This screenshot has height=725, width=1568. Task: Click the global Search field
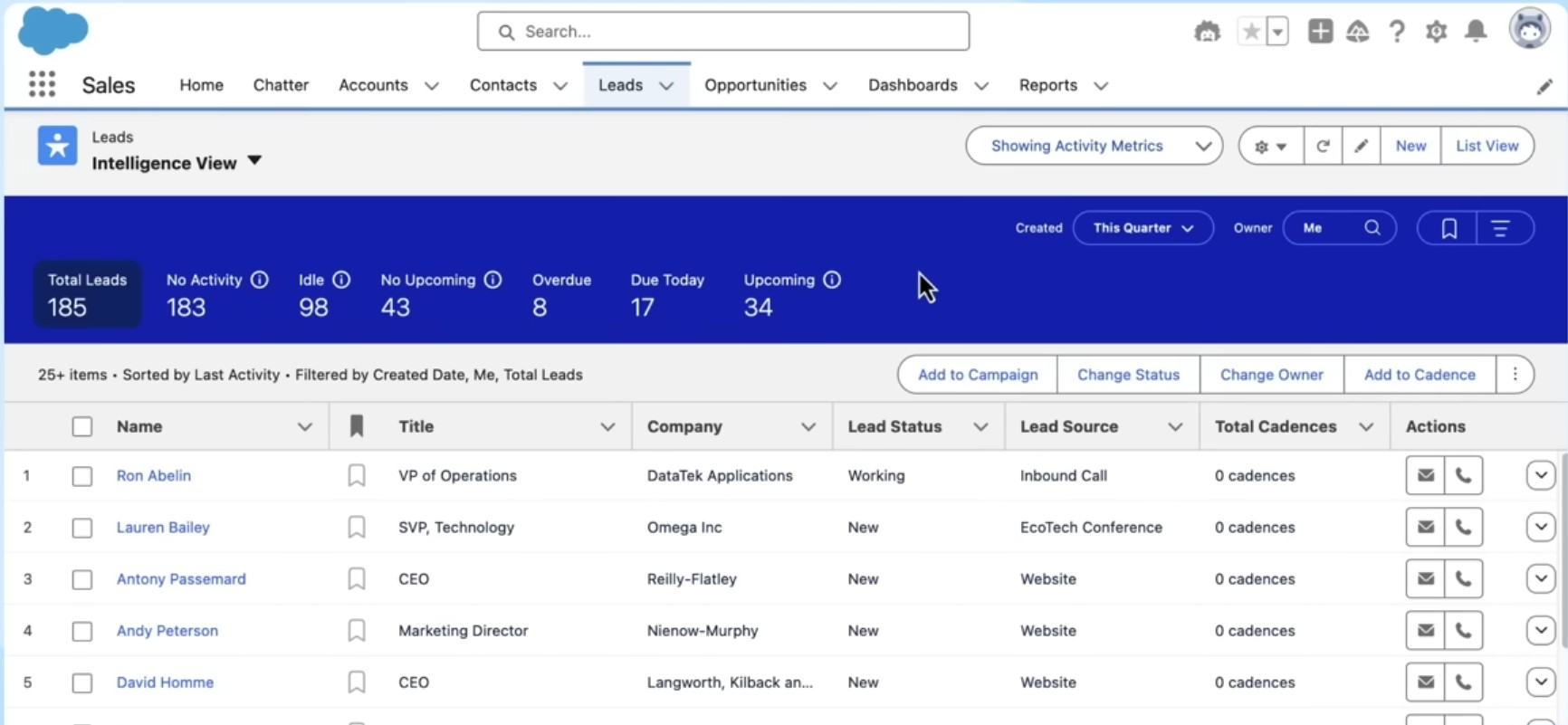click(723, 32)
